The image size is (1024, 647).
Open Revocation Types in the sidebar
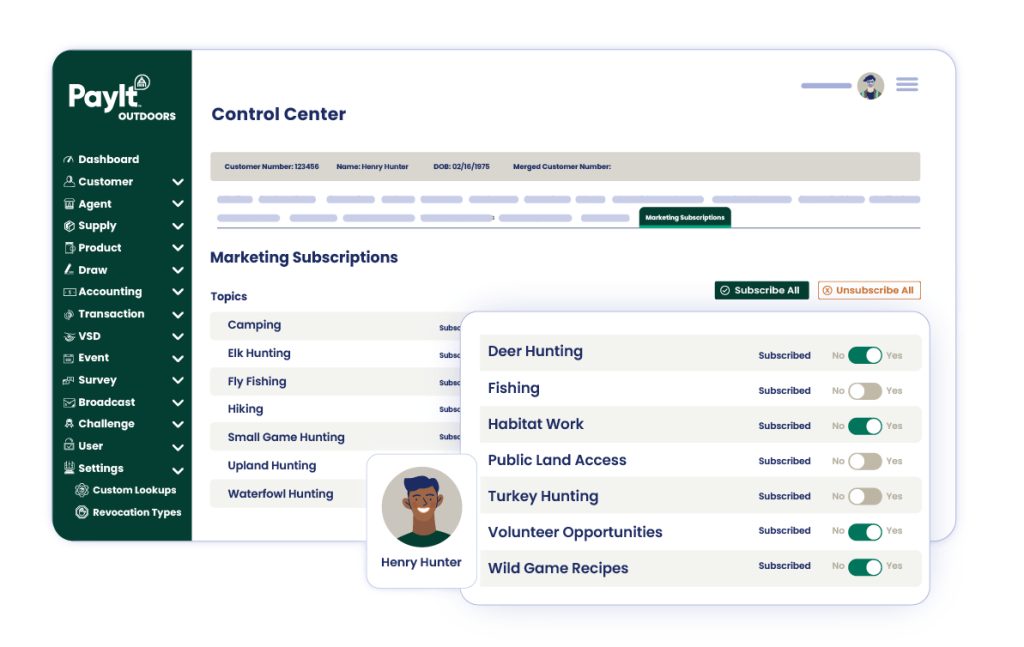click(x=136, y=512)
